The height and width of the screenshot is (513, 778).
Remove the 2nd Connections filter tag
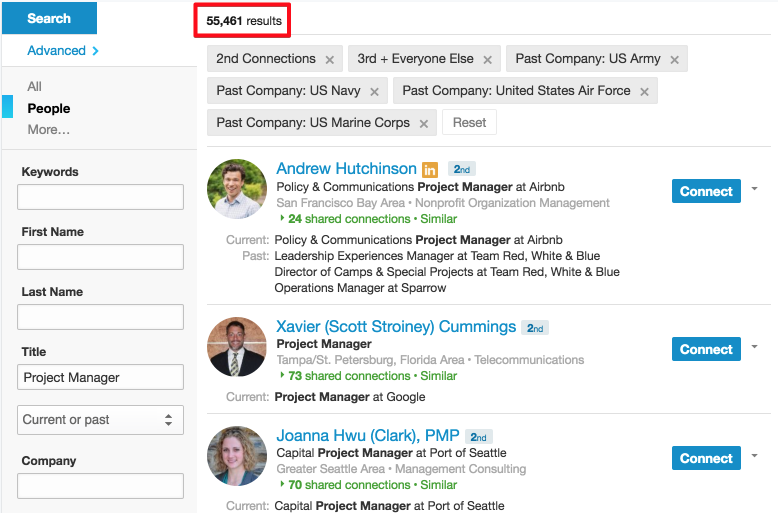coord(330,60)
